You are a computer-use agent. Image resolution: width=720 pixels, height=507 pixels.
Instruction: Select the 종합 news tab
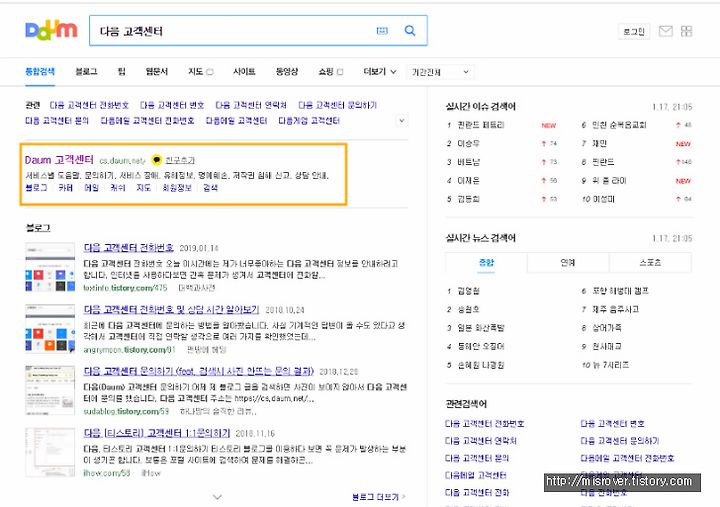[486, 263]
